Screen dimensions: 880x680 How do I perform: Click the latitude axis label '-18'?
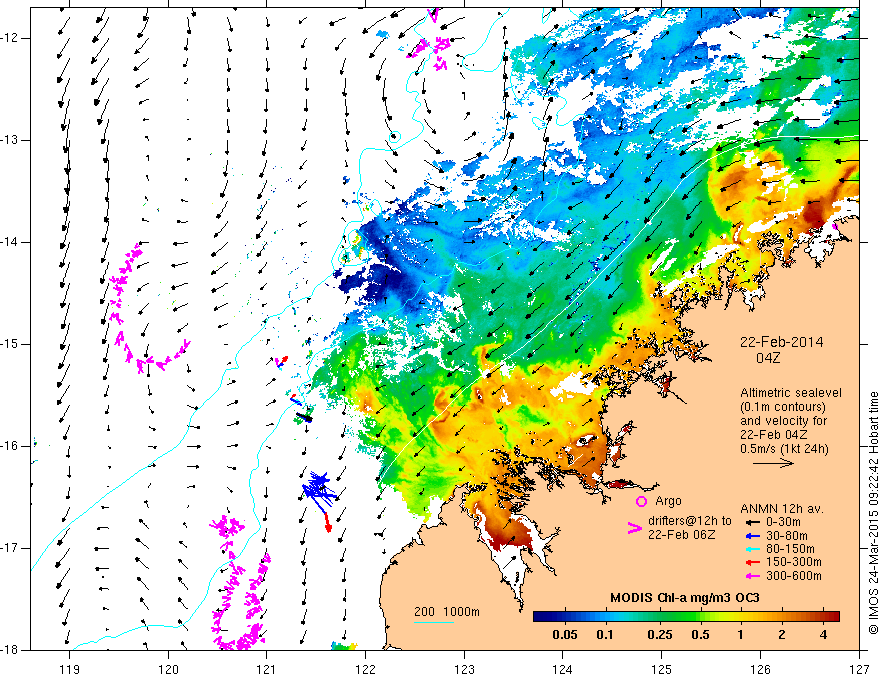(11, 650)
